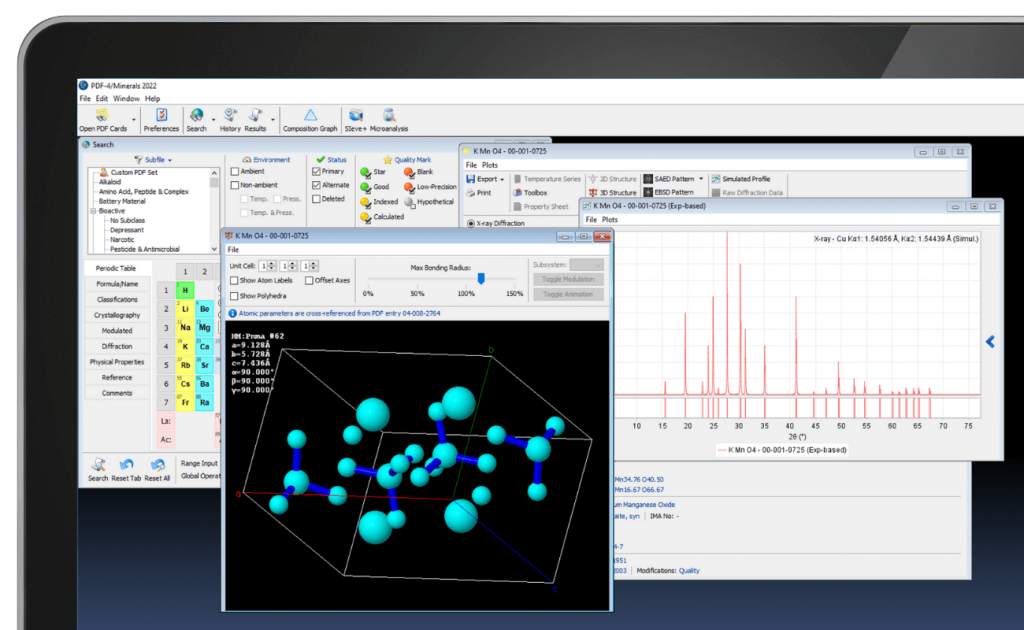1024x630 pixels.
Task: Toggle the Blank quality mark
Action: [409, 172]
